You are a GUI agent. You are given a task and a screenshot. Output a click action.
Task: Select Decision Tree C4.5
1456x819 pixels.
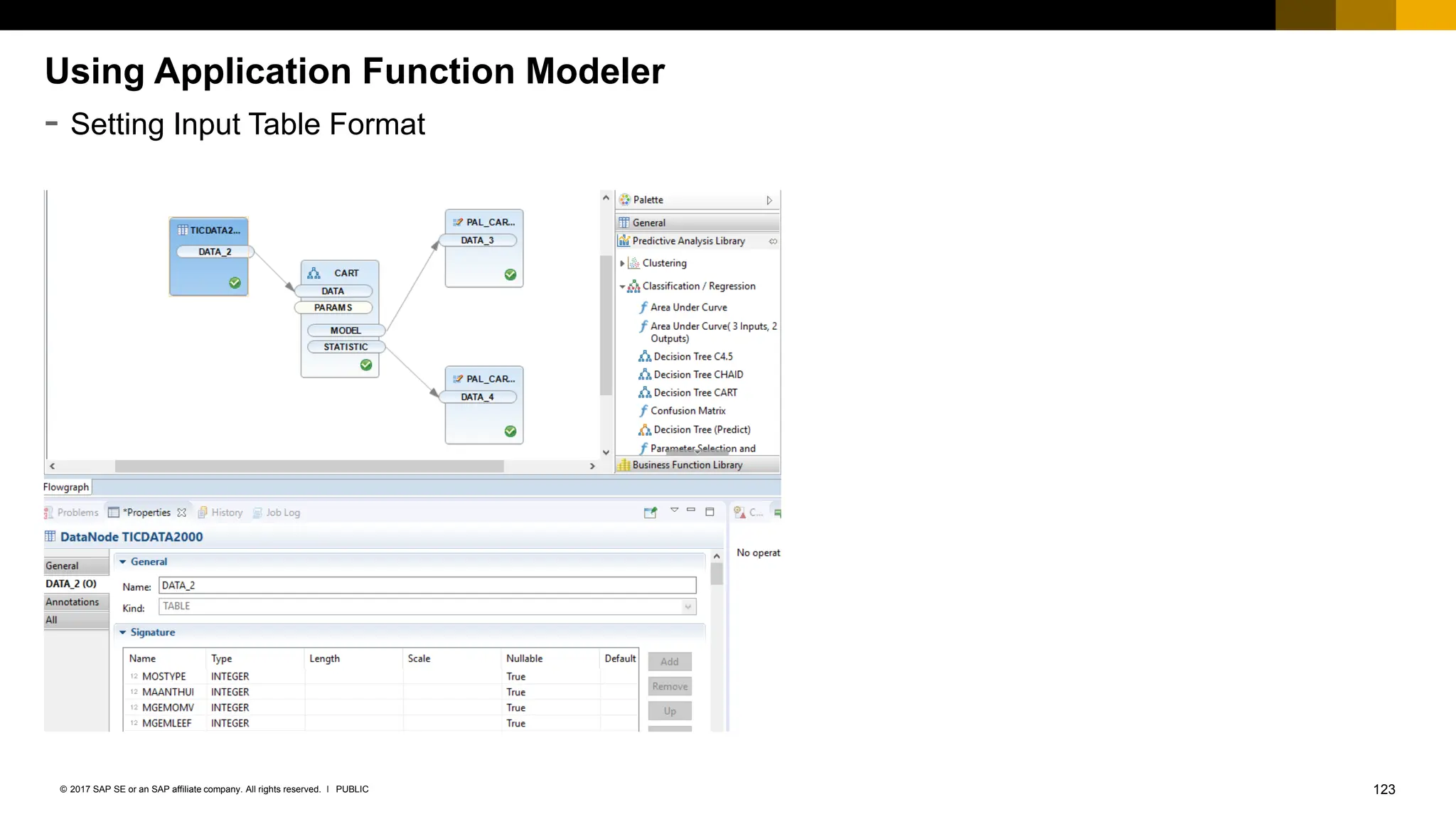(x=685, y=356)
